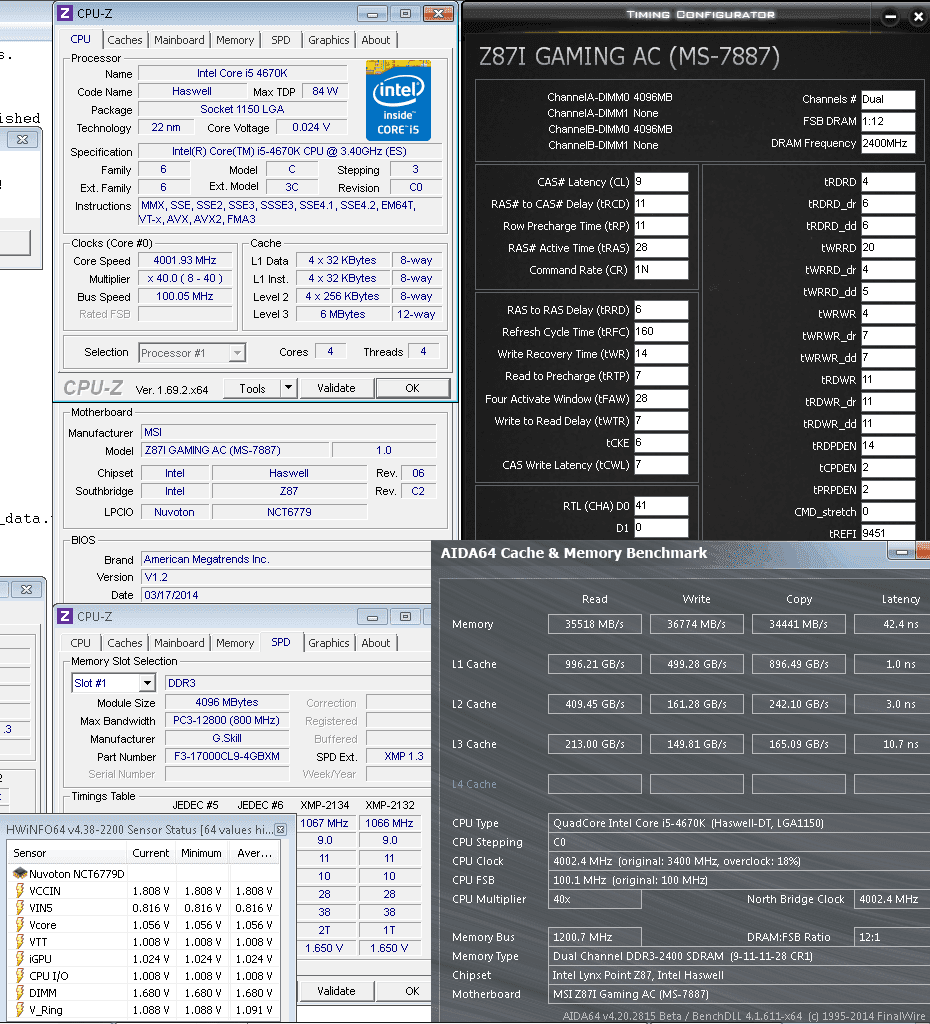Open the Tools dropdown arrow in CPU-Z
Screen dimensions: 930x1024
(288, 388)
